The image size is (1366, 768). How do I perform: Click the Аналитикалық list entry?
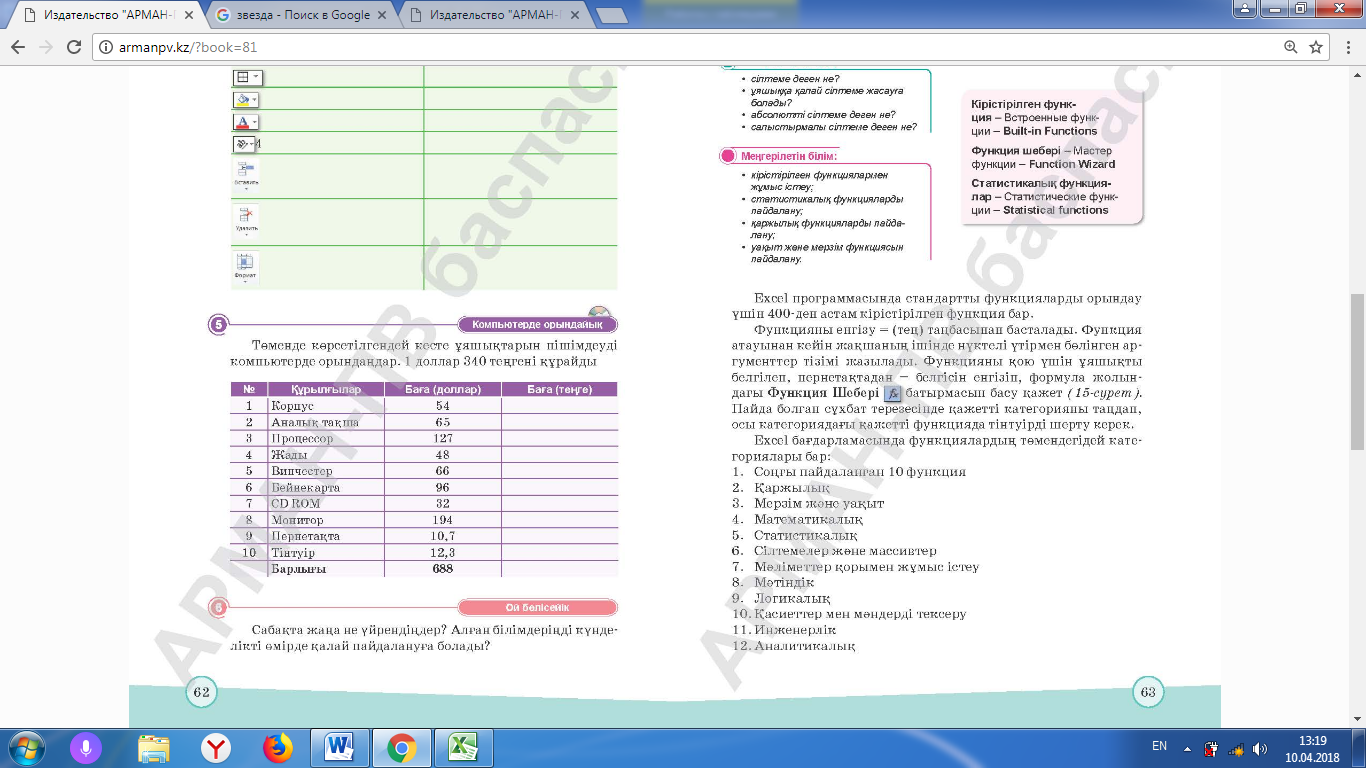coord(804,646)
